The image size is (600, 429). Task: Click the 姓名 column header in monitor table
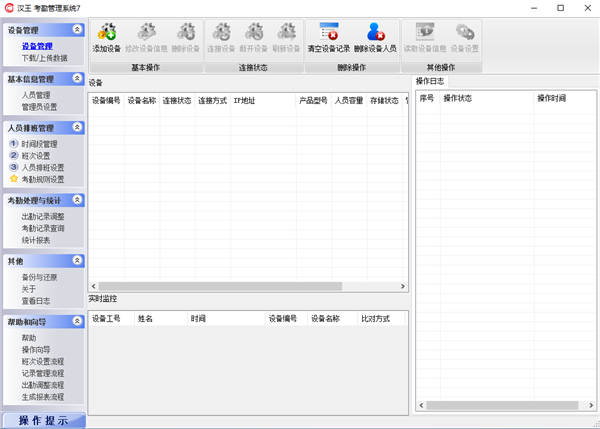click(x=161, y=318)
